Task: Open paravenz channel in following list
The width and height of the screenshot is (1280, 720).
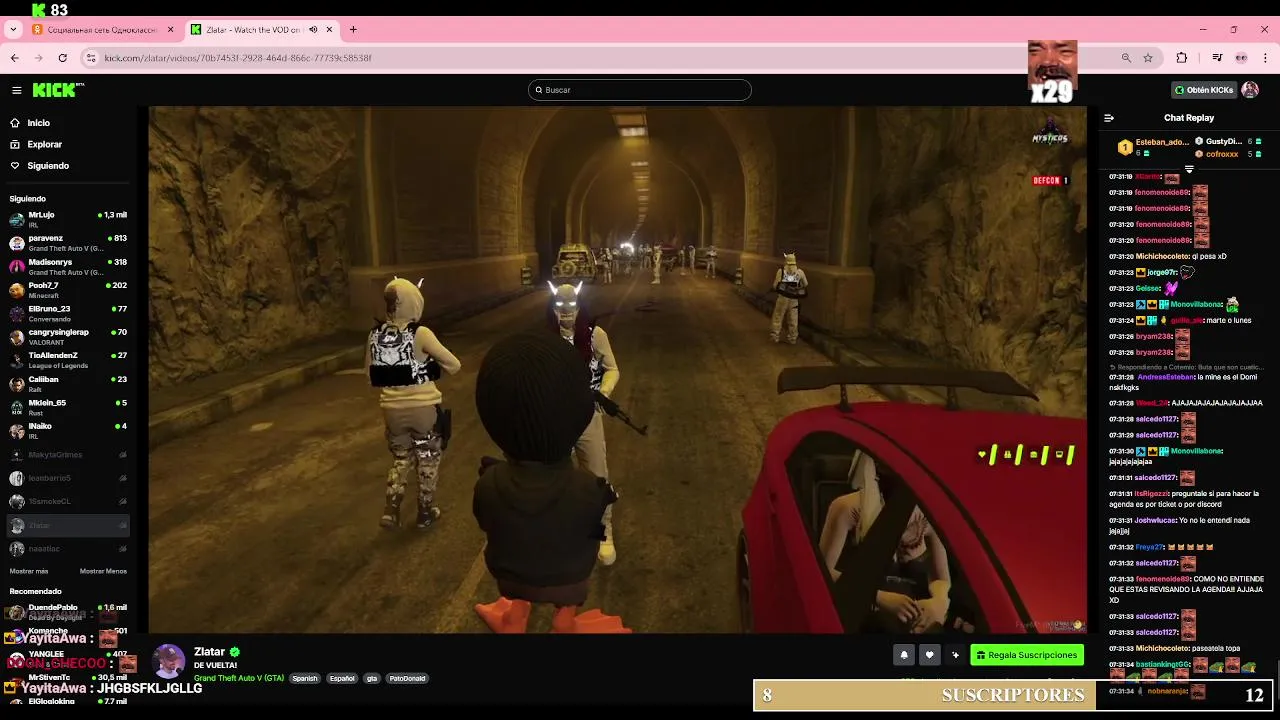Action: (x=68, y=243)
